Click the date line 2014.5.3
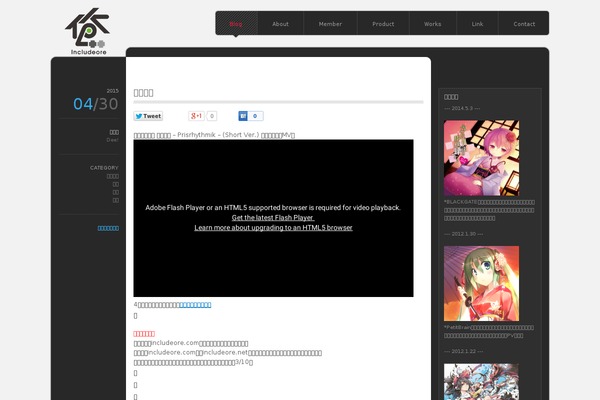600x400 pixels. pos(462,108)
